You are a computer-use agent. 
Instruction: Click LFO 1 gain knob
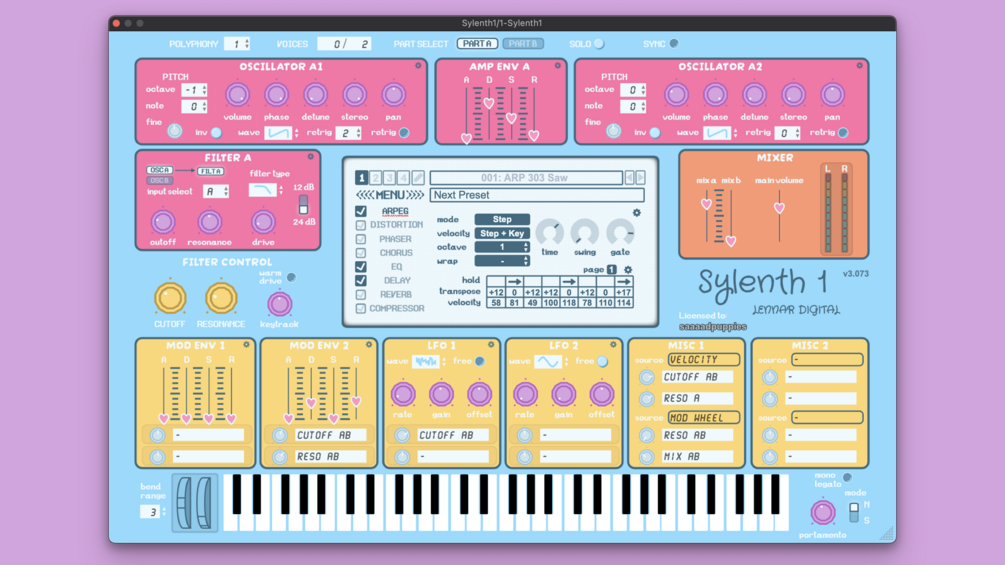[441, 394]
